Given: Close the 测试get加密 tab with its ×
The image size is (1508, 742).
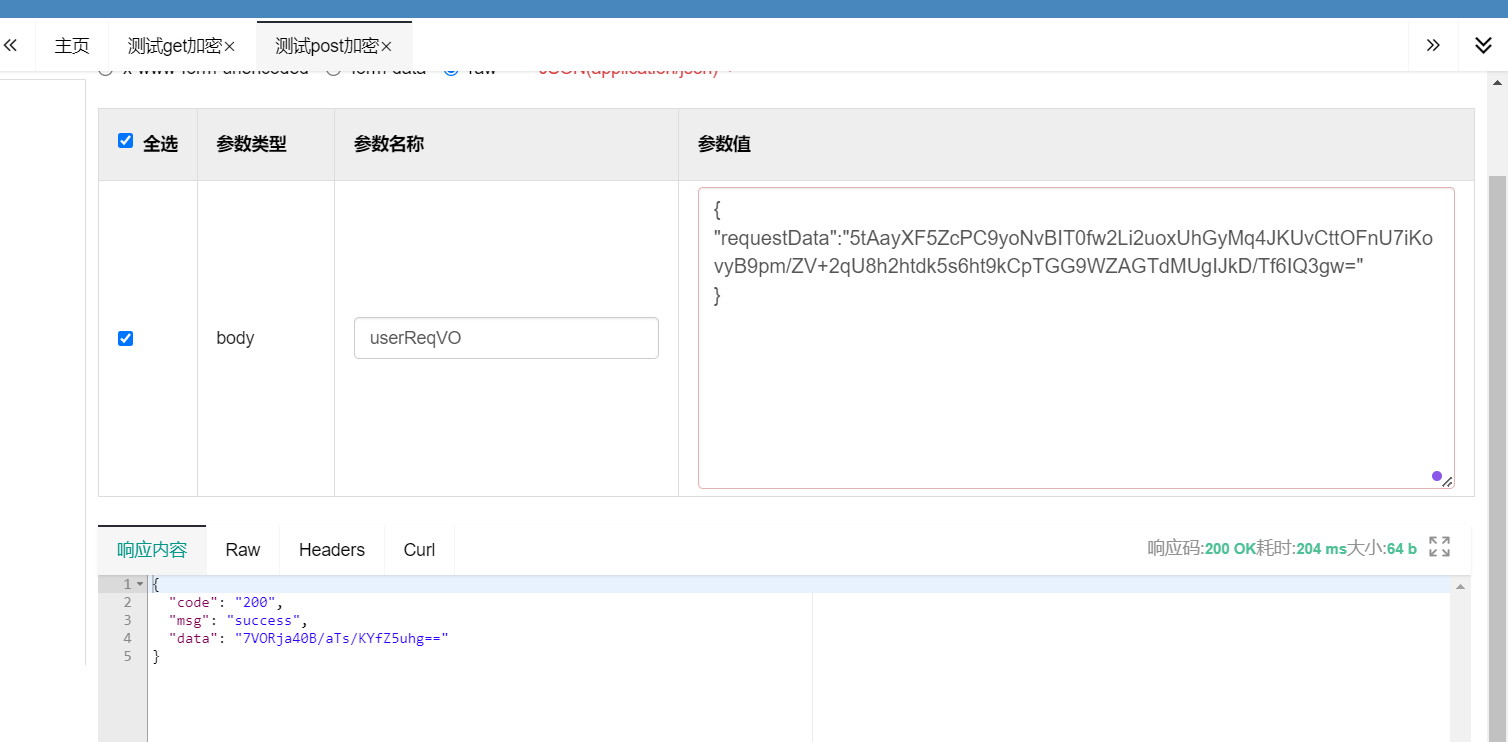Looking at the screenshot, I should pyautogui.click(x=229, y=46).
